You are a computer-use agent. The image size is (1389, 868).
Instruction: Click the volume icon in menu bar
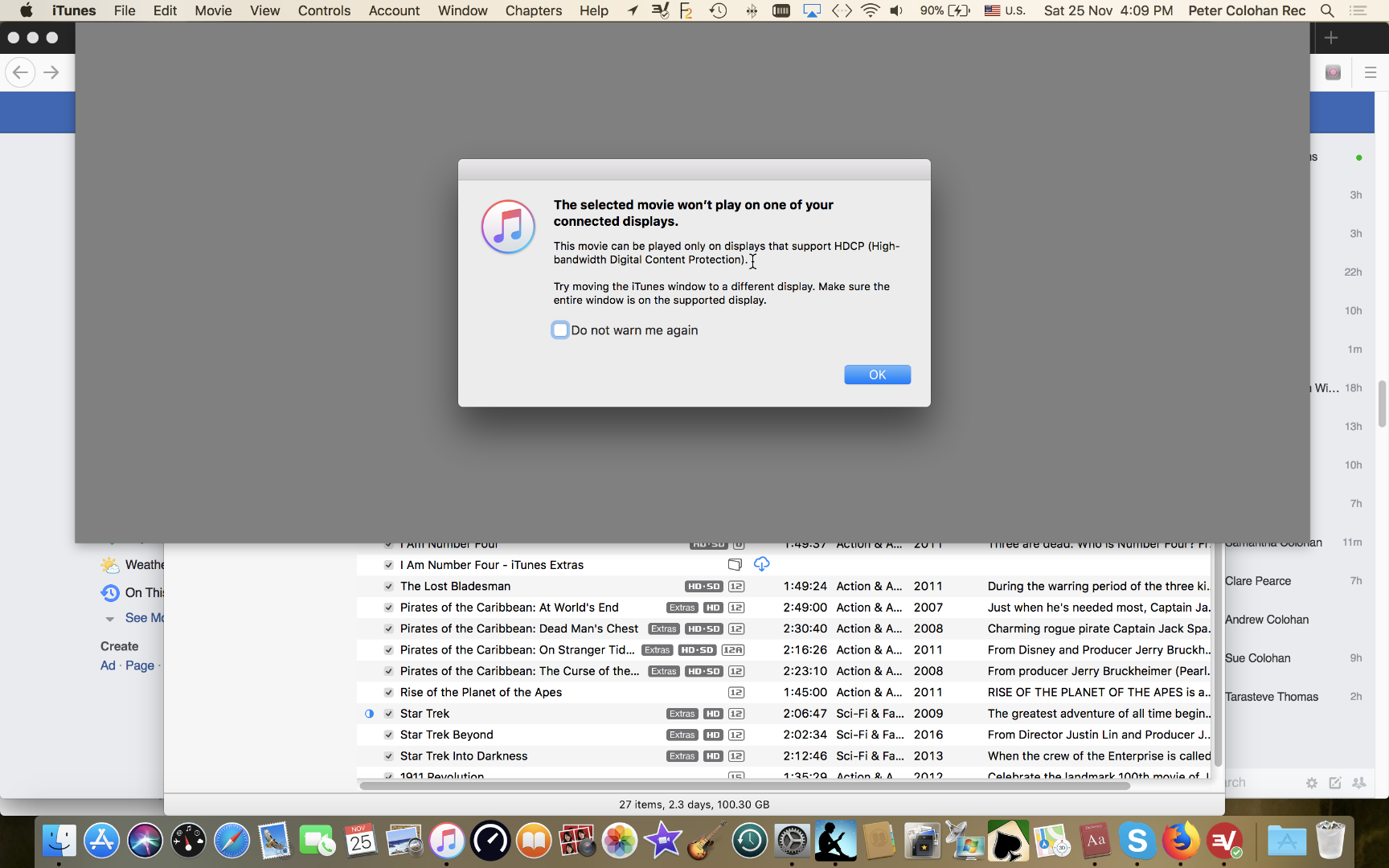896,10
